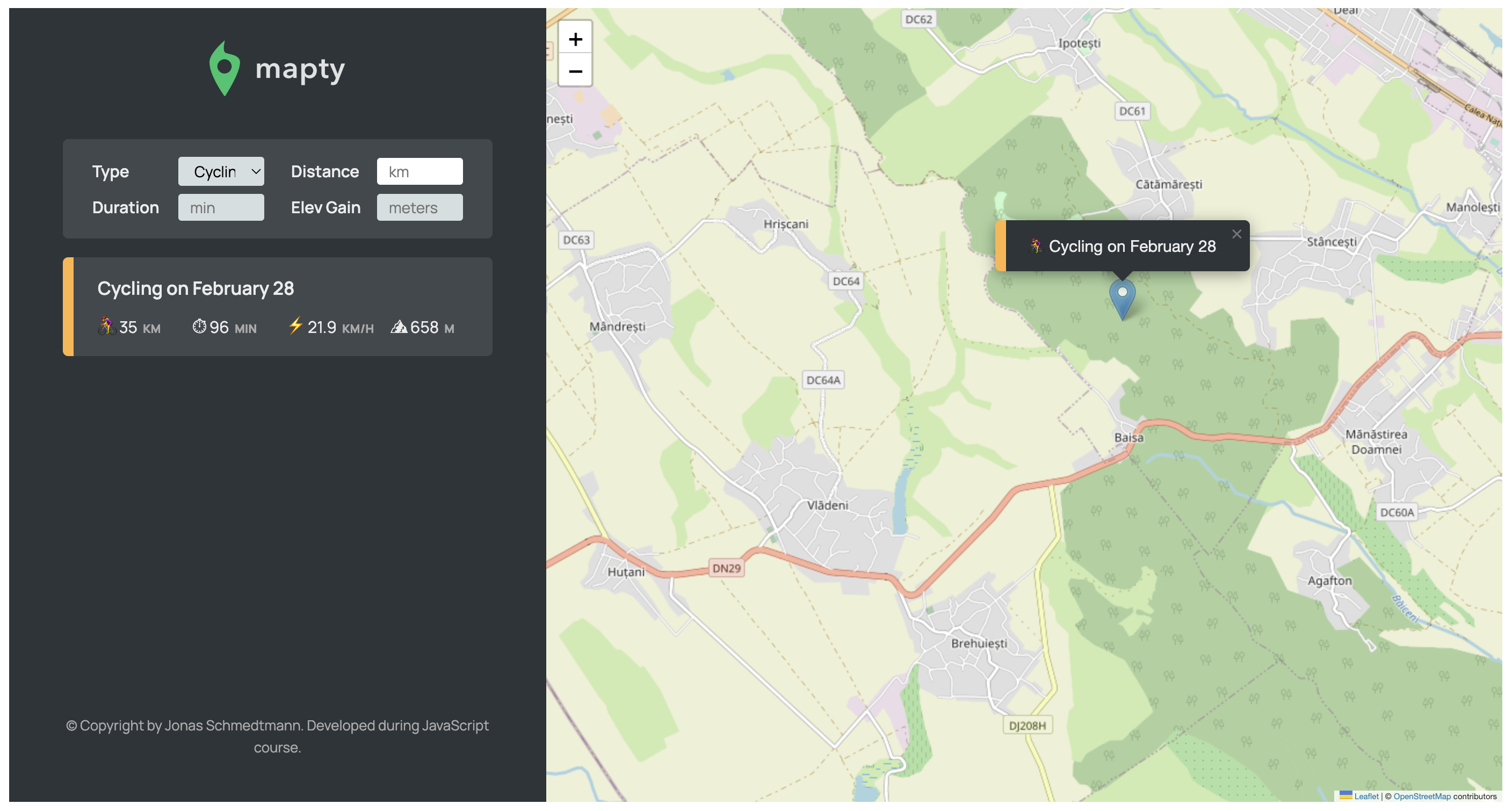Focus the Duration min input field
Screen dimensions: 1512x811
pos(221,208)
